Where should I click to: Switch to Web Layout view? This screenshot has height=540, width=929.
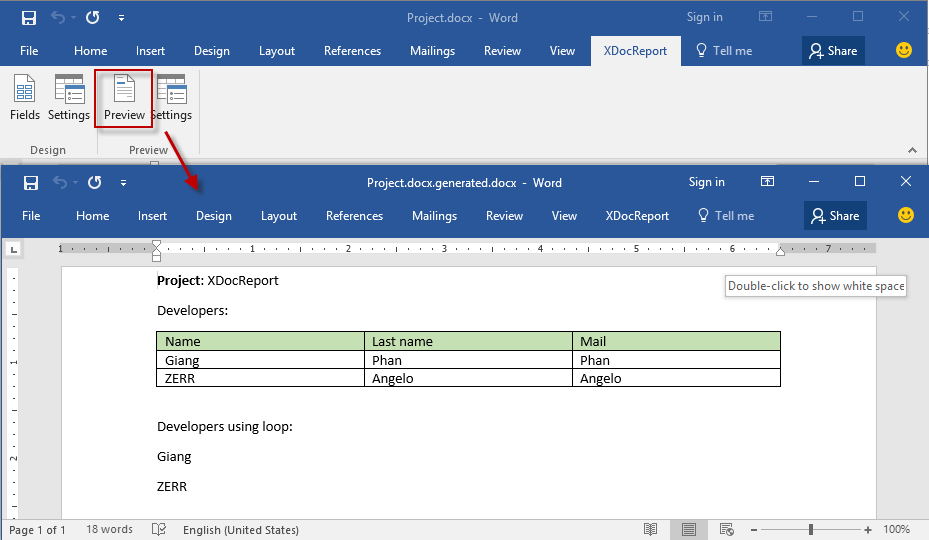click(727, 529)
